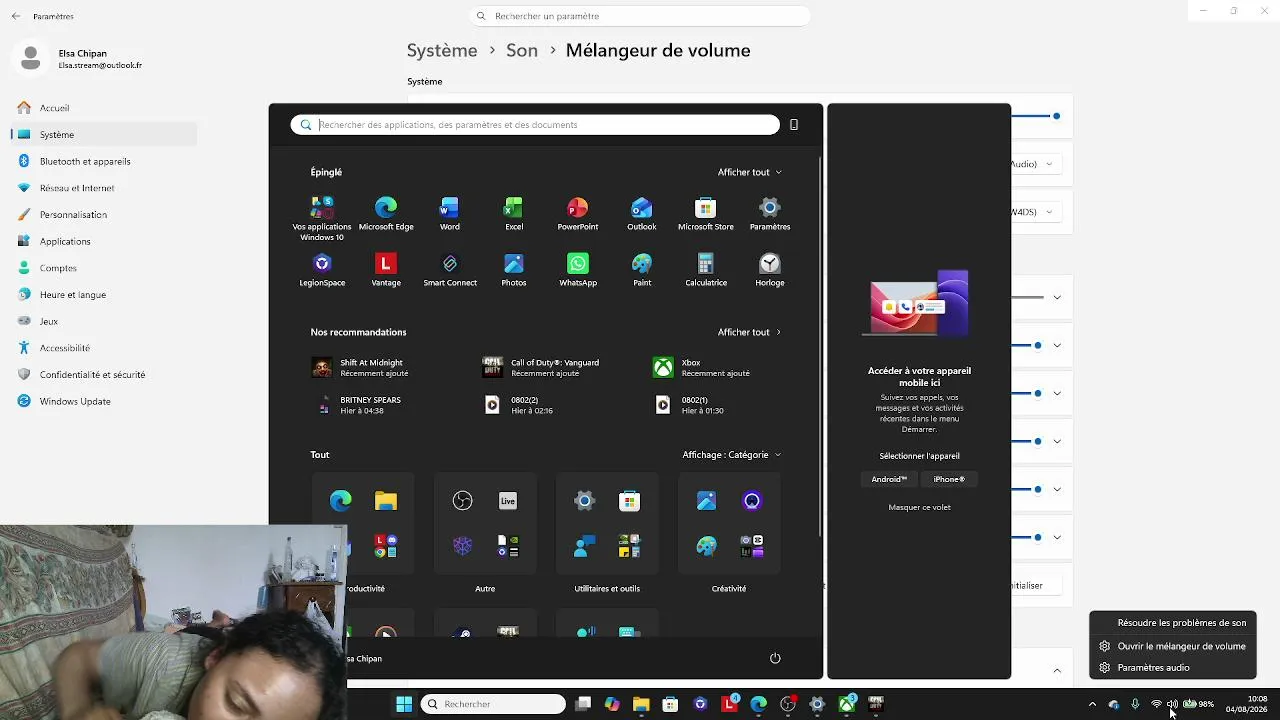Viewport: 1280px width, 720px height.
Task: Show all recommendations with Afficher tout
Action: pyautogui.click(x=749, y=332)
